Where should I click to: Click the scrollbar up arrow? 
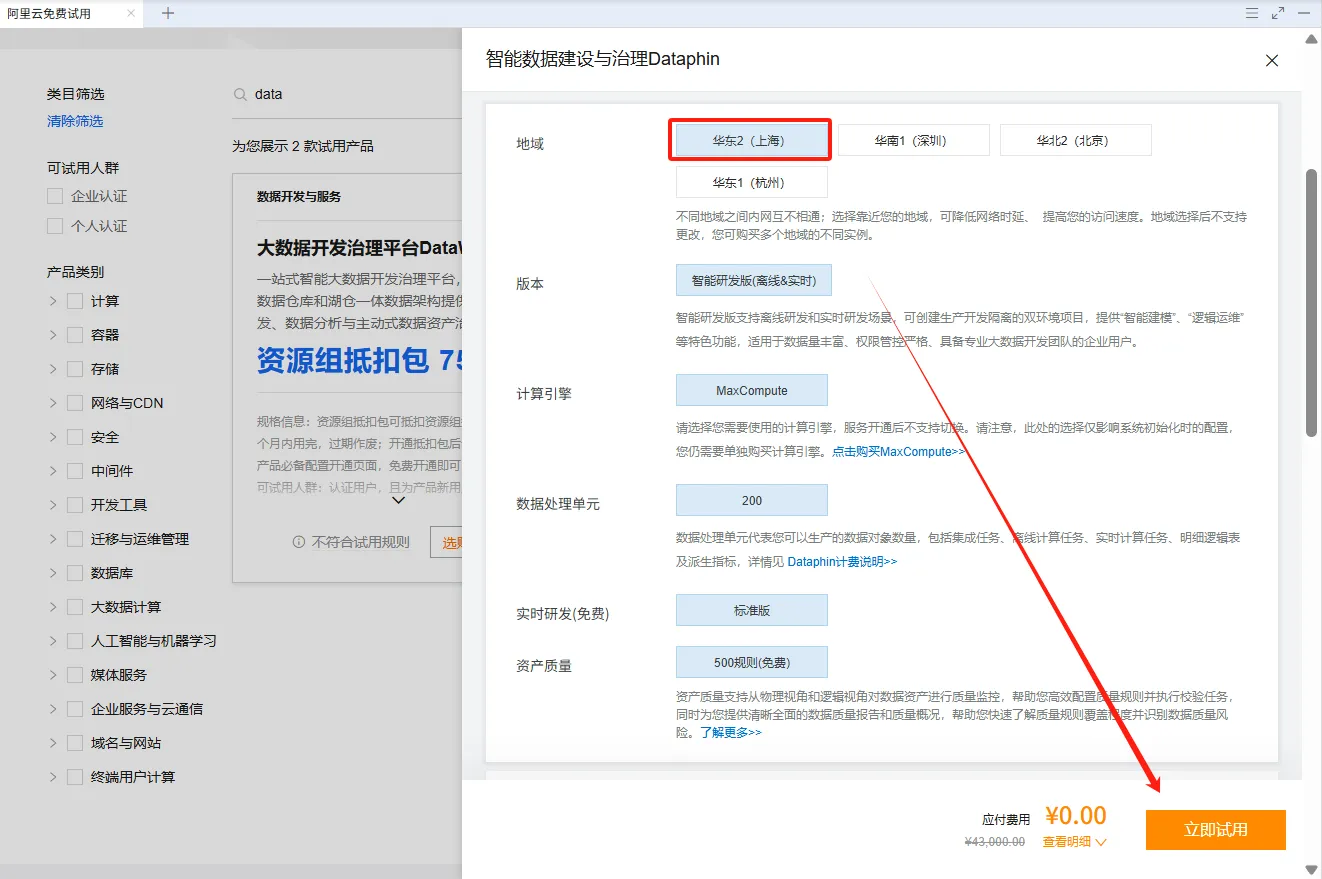1312,38
